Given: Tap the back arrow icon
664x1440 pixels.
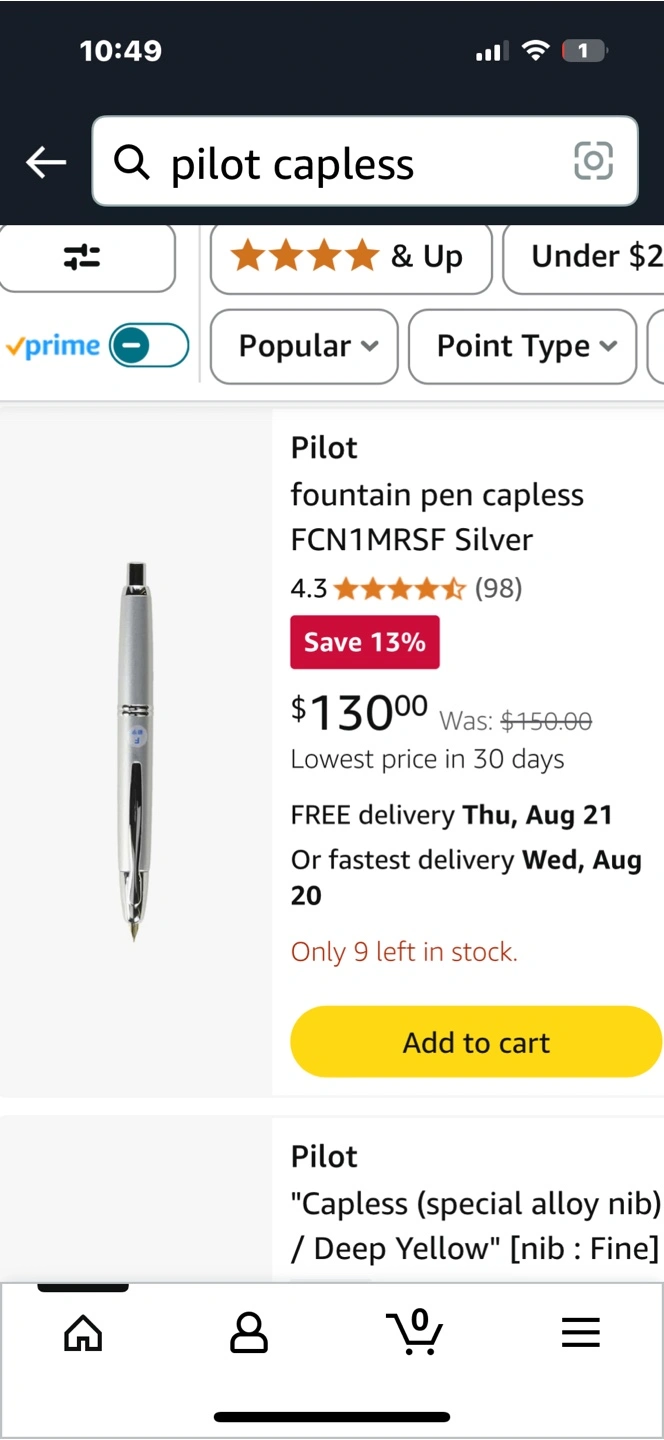Looking at the screenshot, I should (46, 162).
